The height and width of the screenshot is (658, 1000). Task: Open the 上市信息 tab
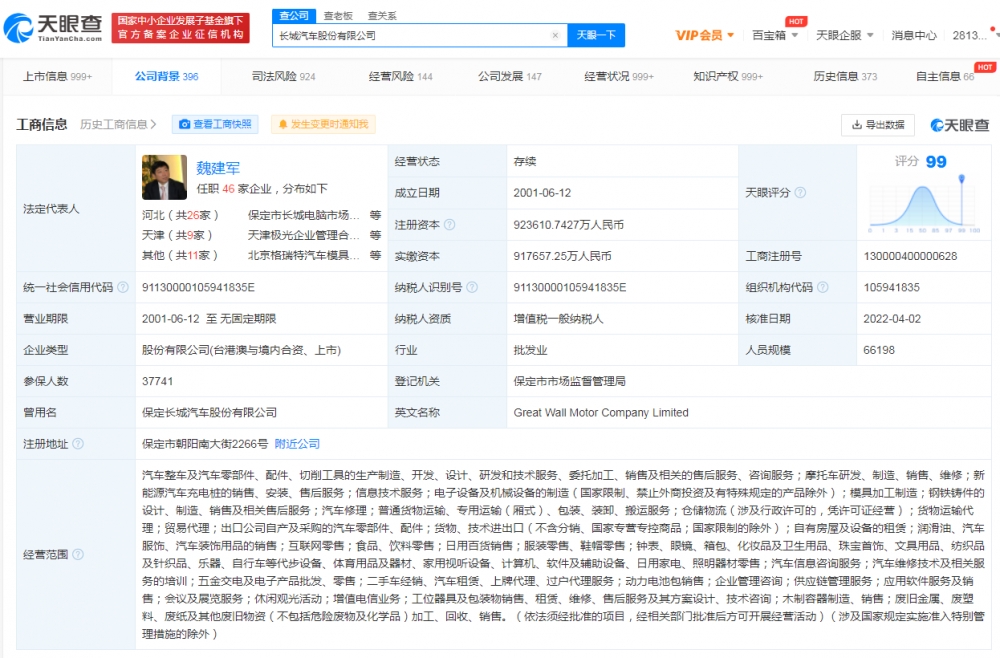[x=57, y=77]
